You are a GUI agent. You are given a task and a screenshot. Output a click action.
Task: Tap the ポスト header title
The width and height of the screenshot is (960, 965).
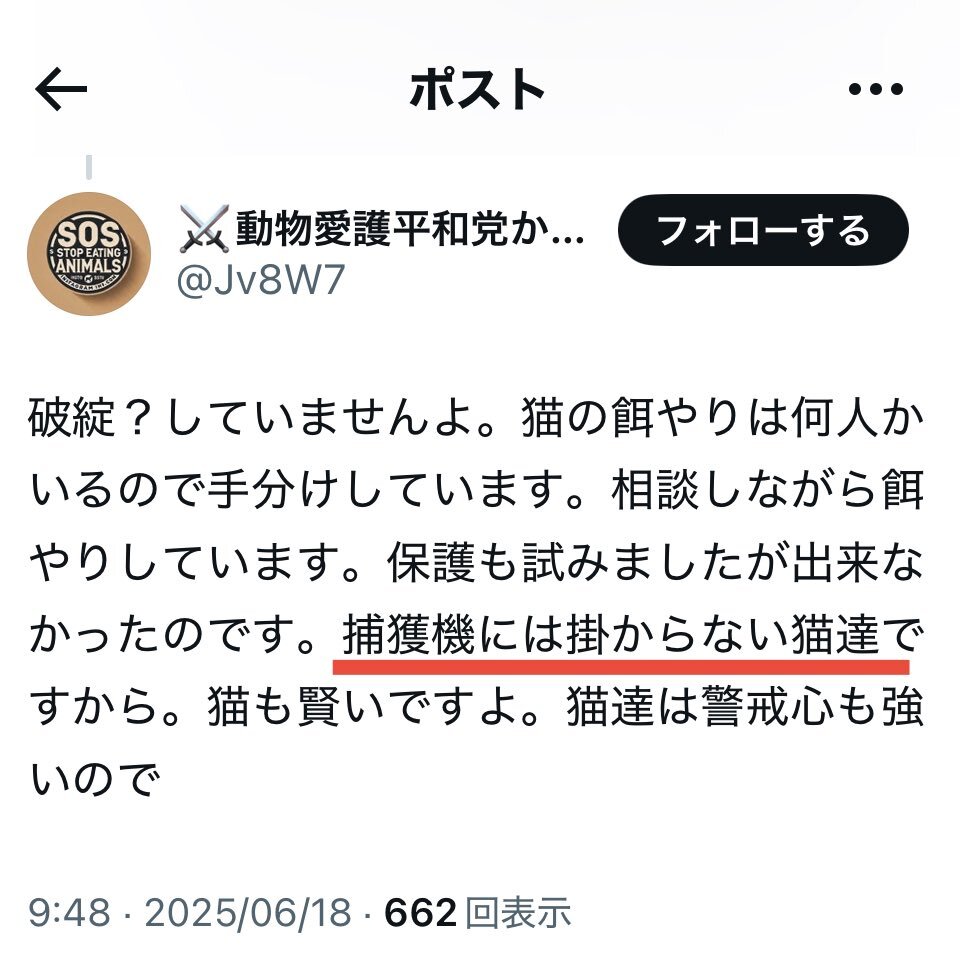click(x=478, y=89)
